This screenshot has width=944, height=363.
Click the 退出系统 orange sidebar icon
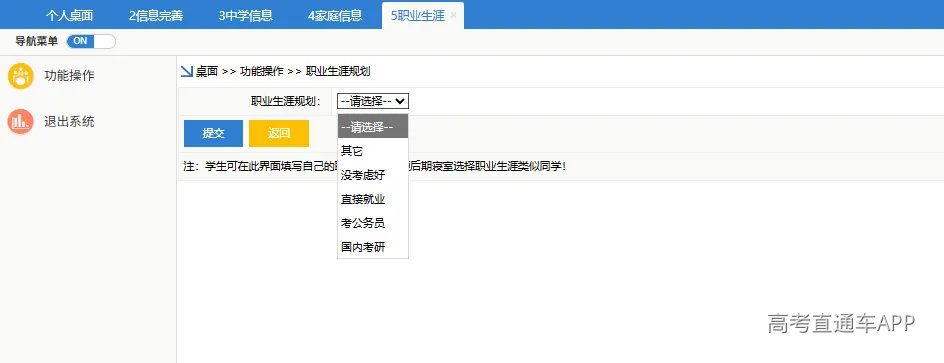coord(21,122)
